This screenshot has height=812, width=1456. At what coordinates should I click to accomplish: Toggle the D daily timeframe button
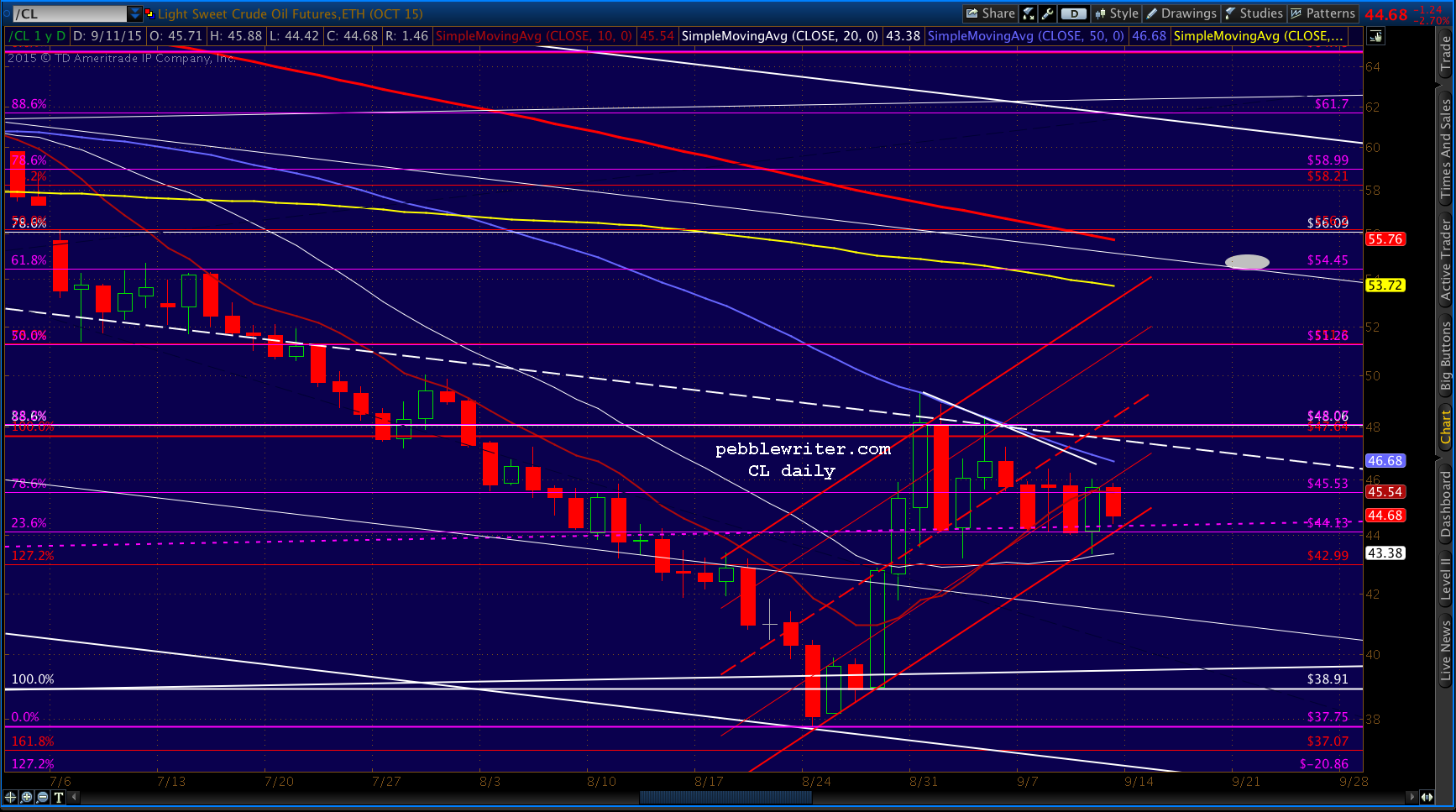coord(1074,13)
